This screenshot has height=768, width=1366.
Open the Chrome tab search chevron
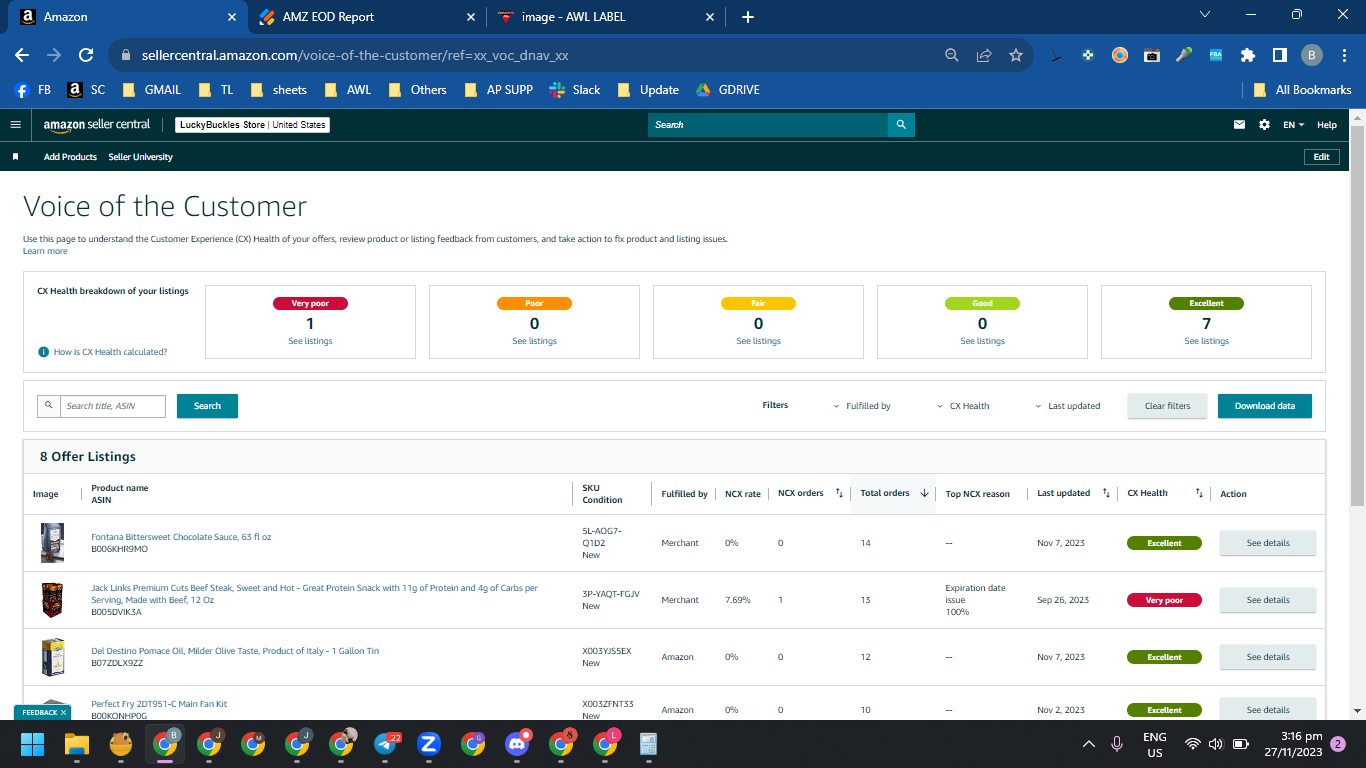[x=1205, y=15]
